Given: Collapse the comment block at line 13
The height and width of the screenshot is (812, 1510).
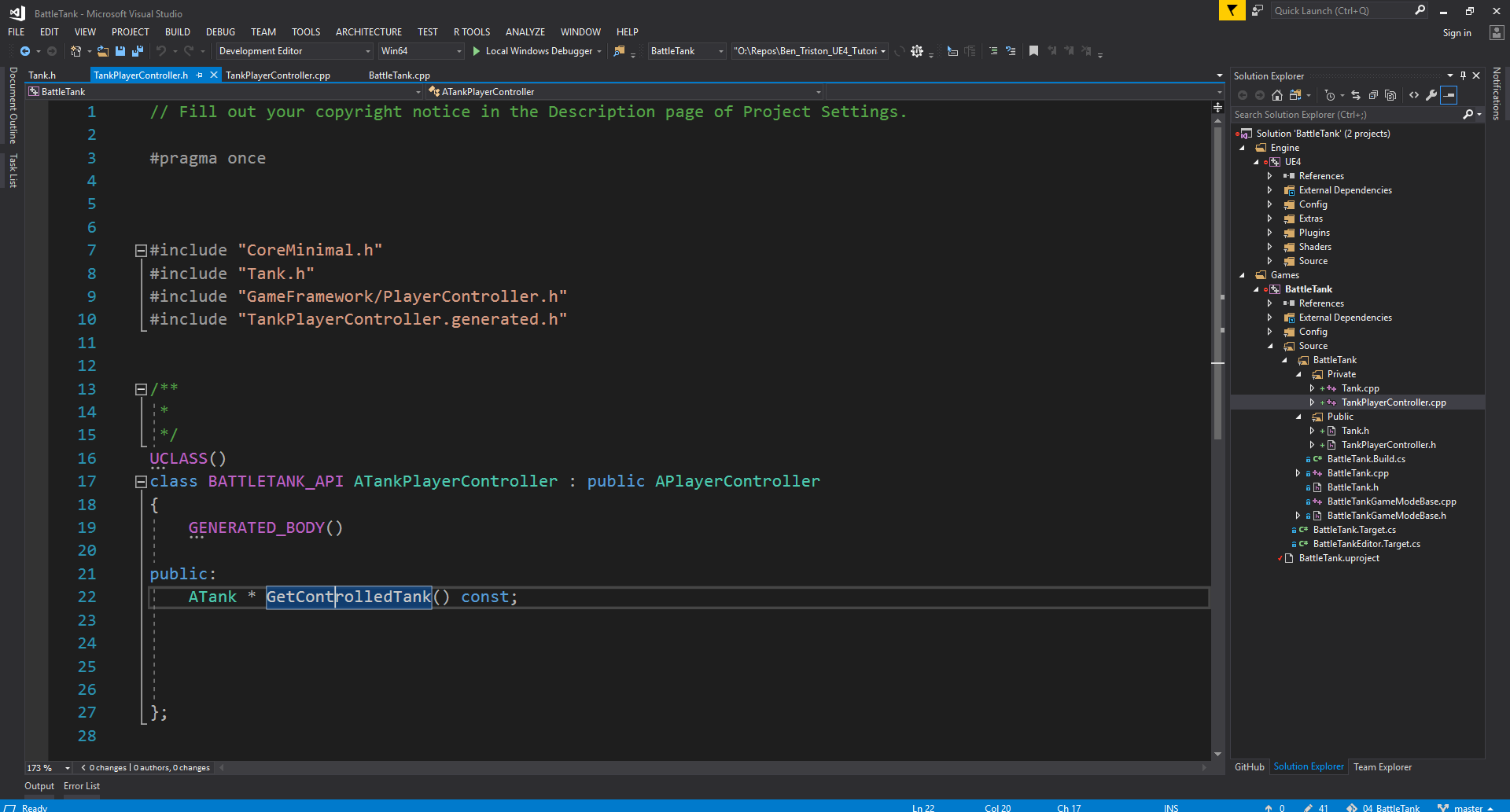Looking at the screenshot, I should (141, 389).
